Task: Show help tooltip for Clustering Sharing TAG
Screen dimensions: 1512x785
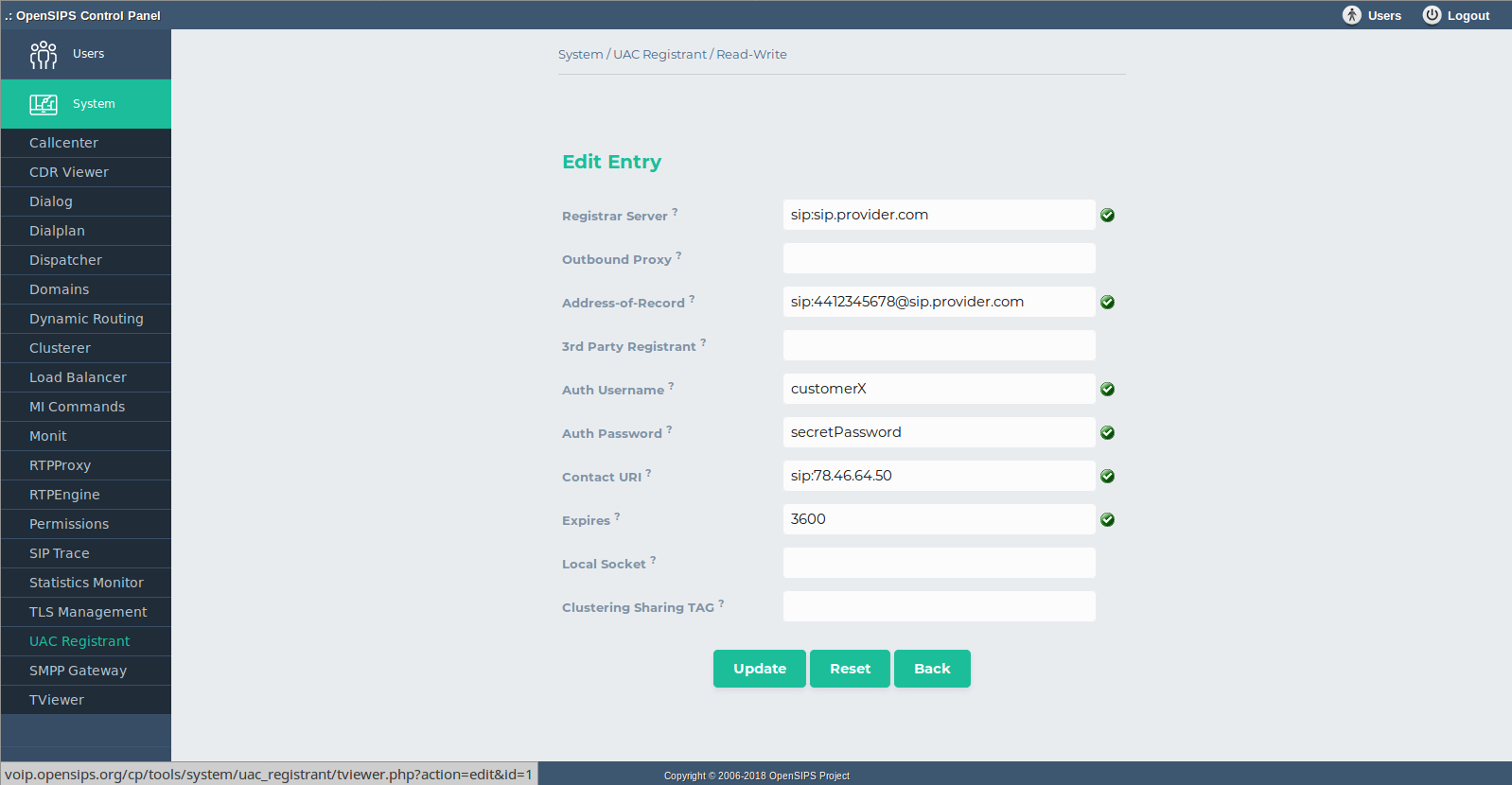Action: coord(721,603)
